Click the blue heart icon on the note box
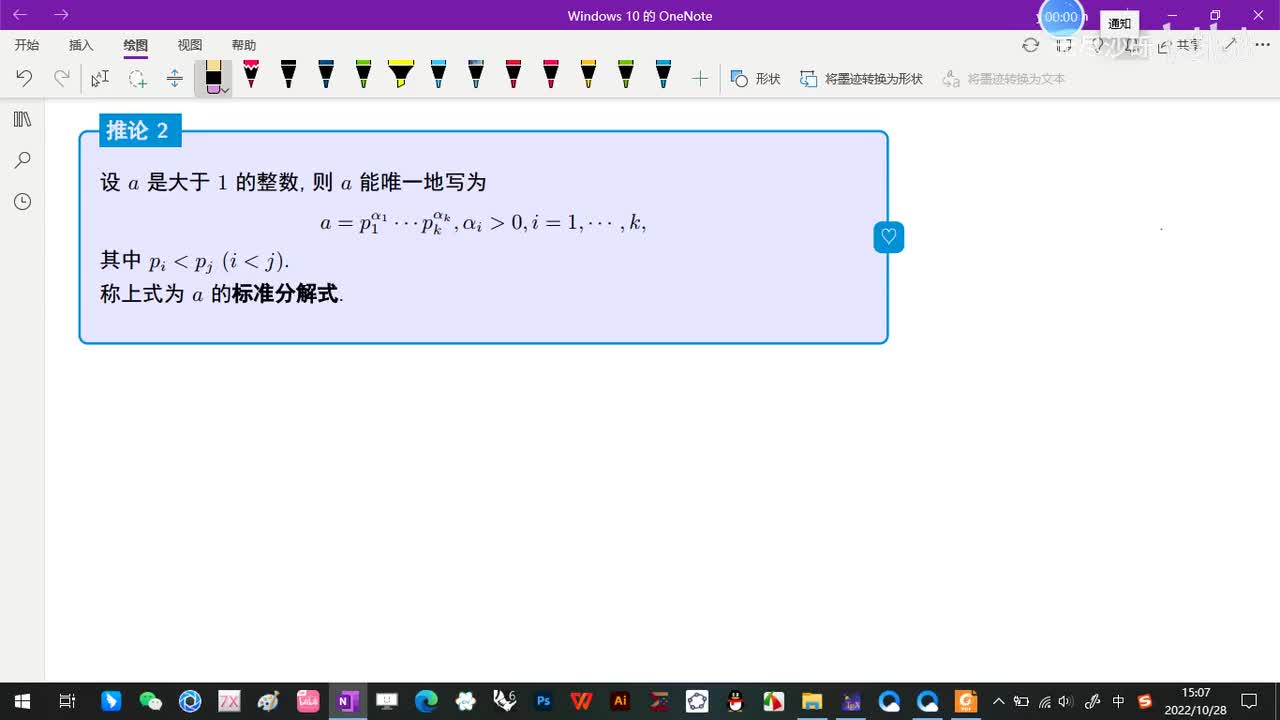This screenshot has height=720, width=1280. click(888, 237)
